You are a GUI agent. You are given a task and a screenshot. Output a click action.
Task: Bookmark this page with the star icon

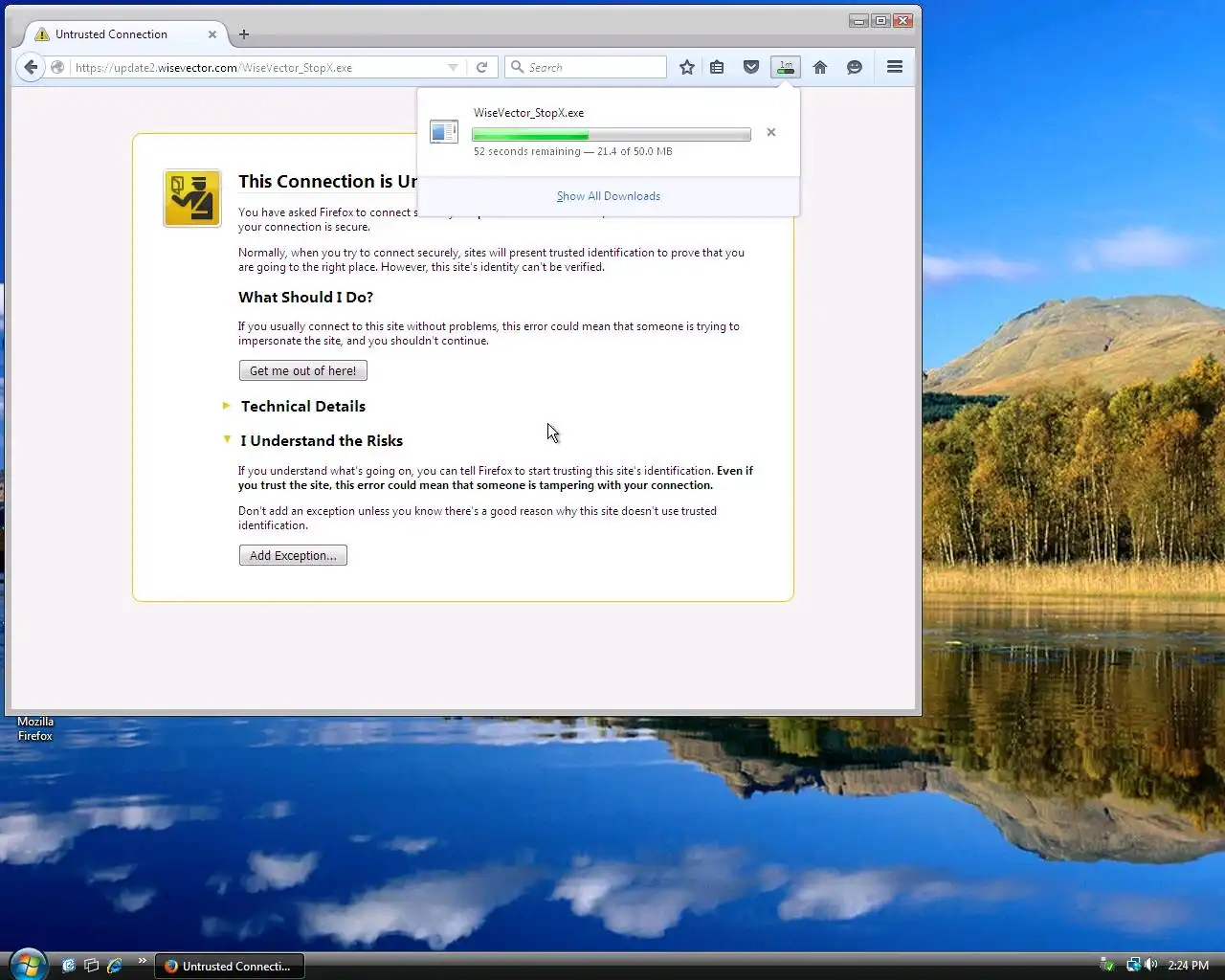tap(687, 67)
